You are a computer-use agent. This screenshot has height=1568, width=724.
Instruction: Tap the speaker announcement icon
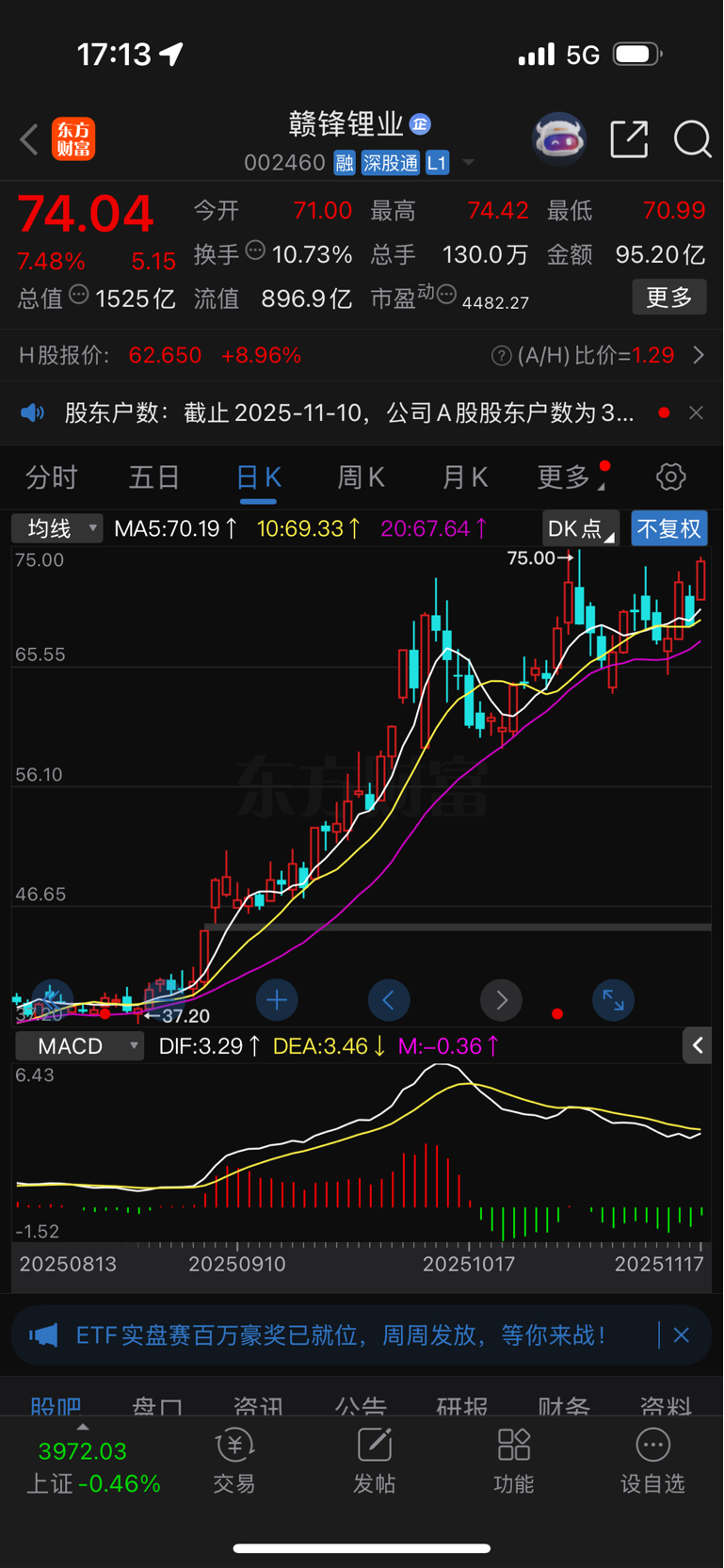pyautogui.click(x=33, y=412)
